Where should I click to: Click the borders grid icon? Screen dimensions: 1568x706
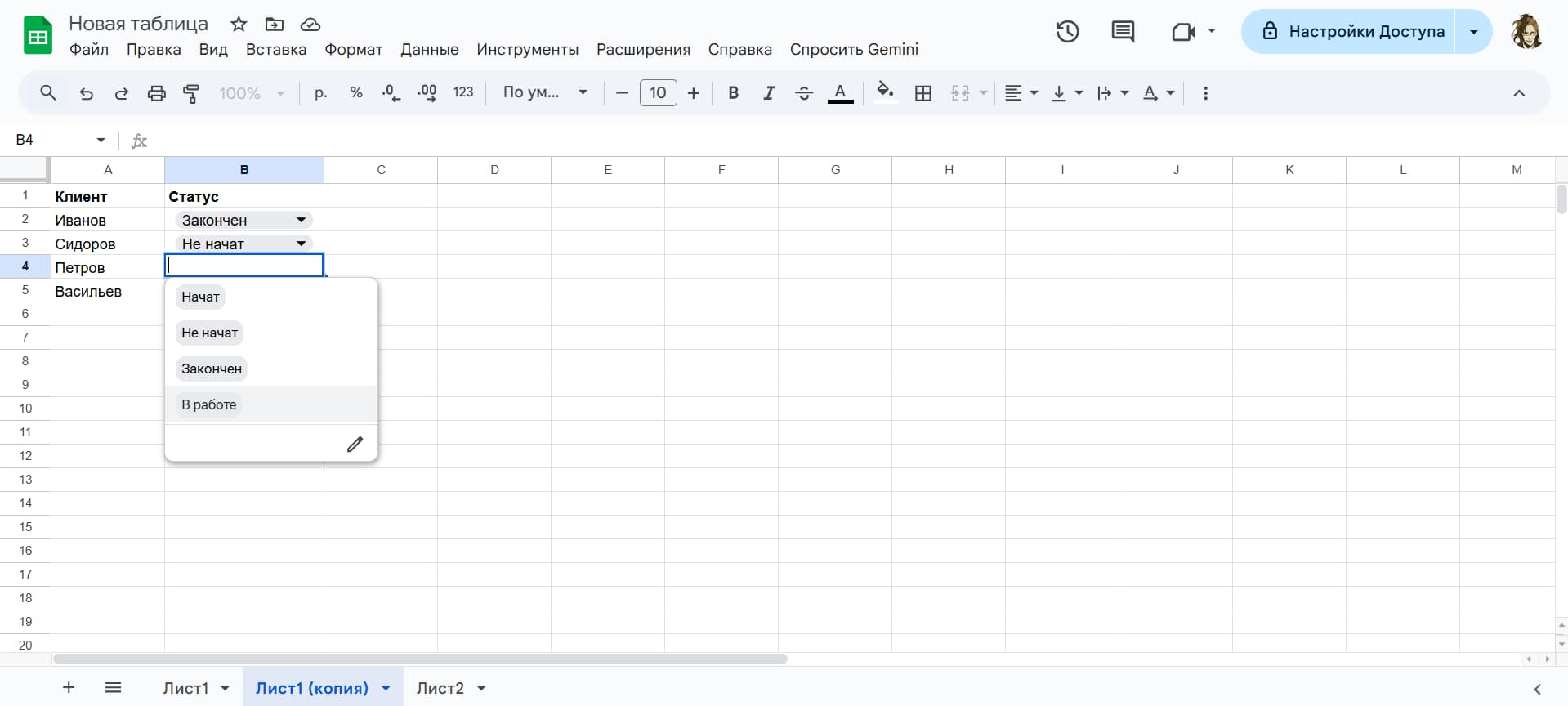pyautogui.click(x=923, y=93)
